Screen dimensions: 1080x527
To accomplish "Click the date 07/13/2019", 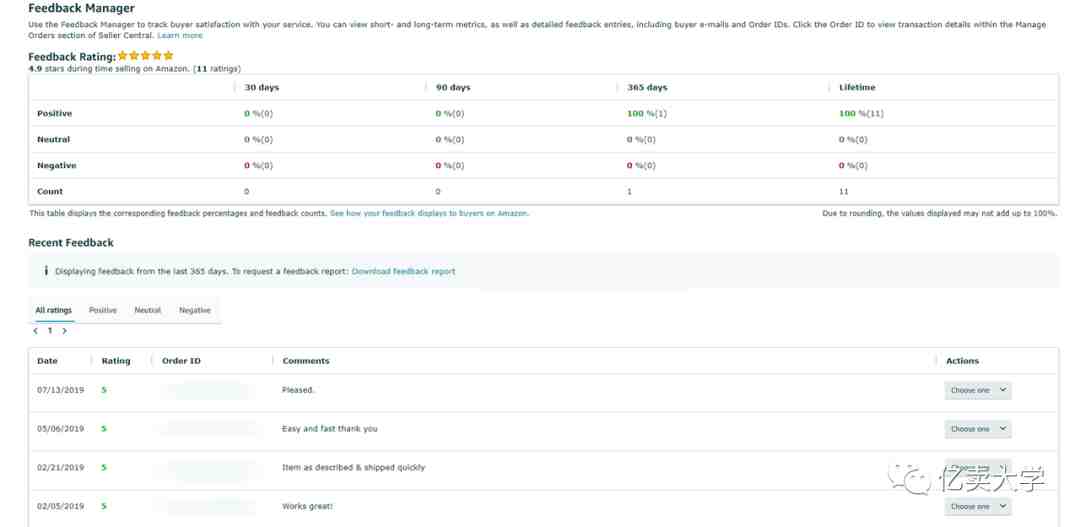I will tap(61, 390).
